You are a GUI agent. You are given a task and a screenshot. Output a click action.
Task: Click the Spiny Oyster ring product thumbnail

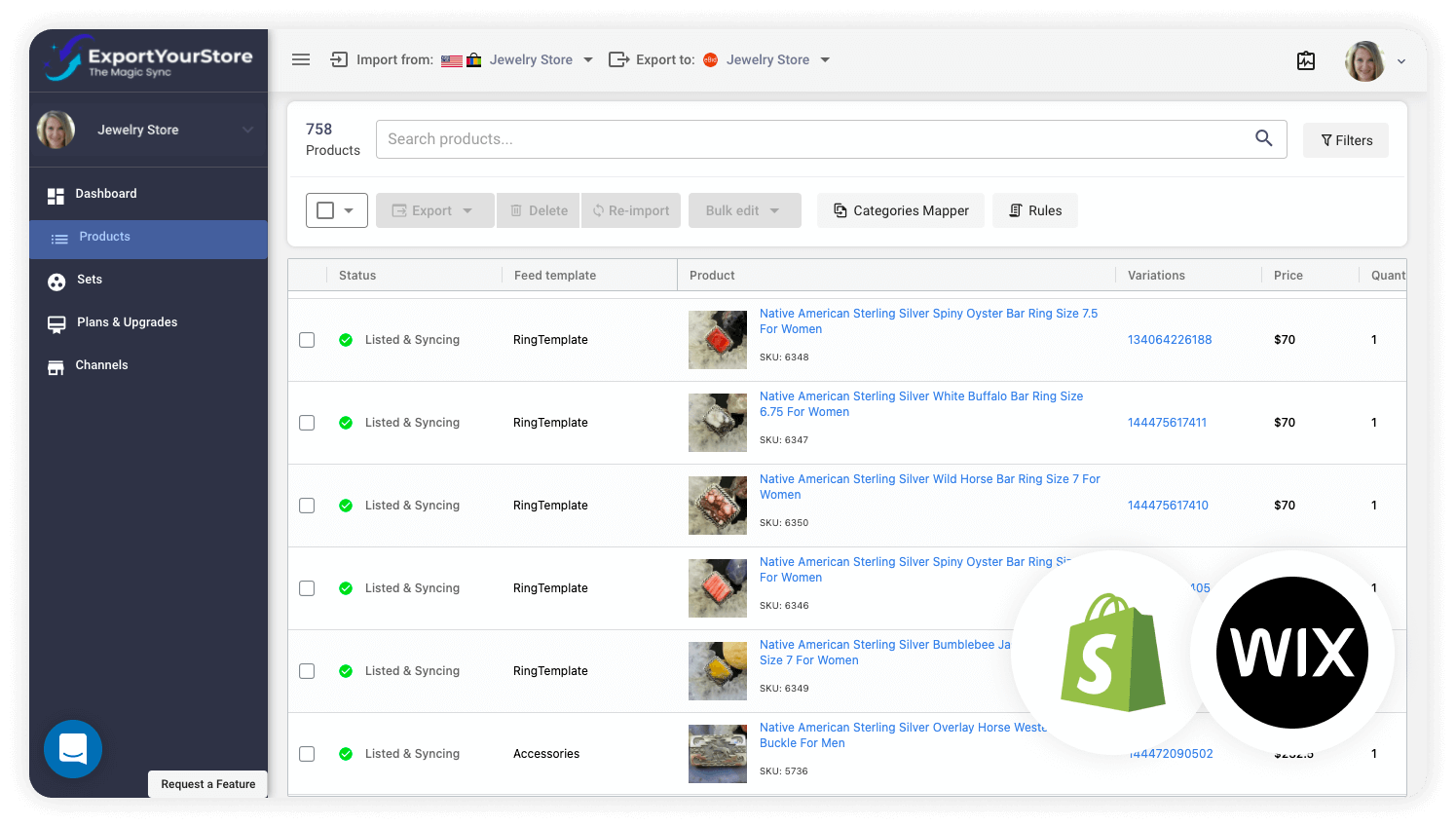point(718,340)
